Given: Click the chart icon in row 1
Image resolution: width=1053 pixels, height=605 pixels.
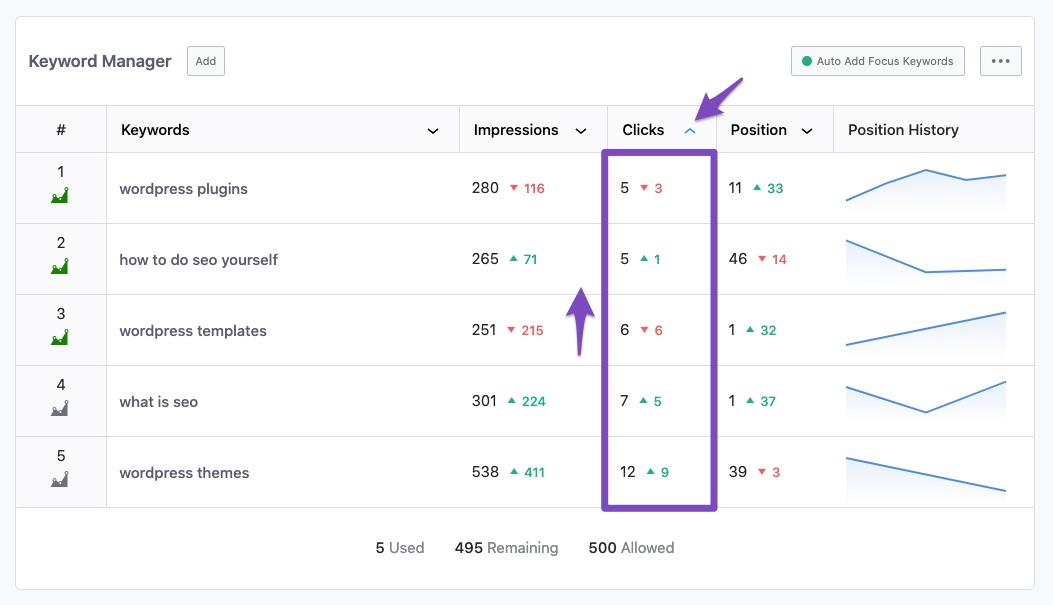Looking at the screenshot, I should (x=60, y=195).
